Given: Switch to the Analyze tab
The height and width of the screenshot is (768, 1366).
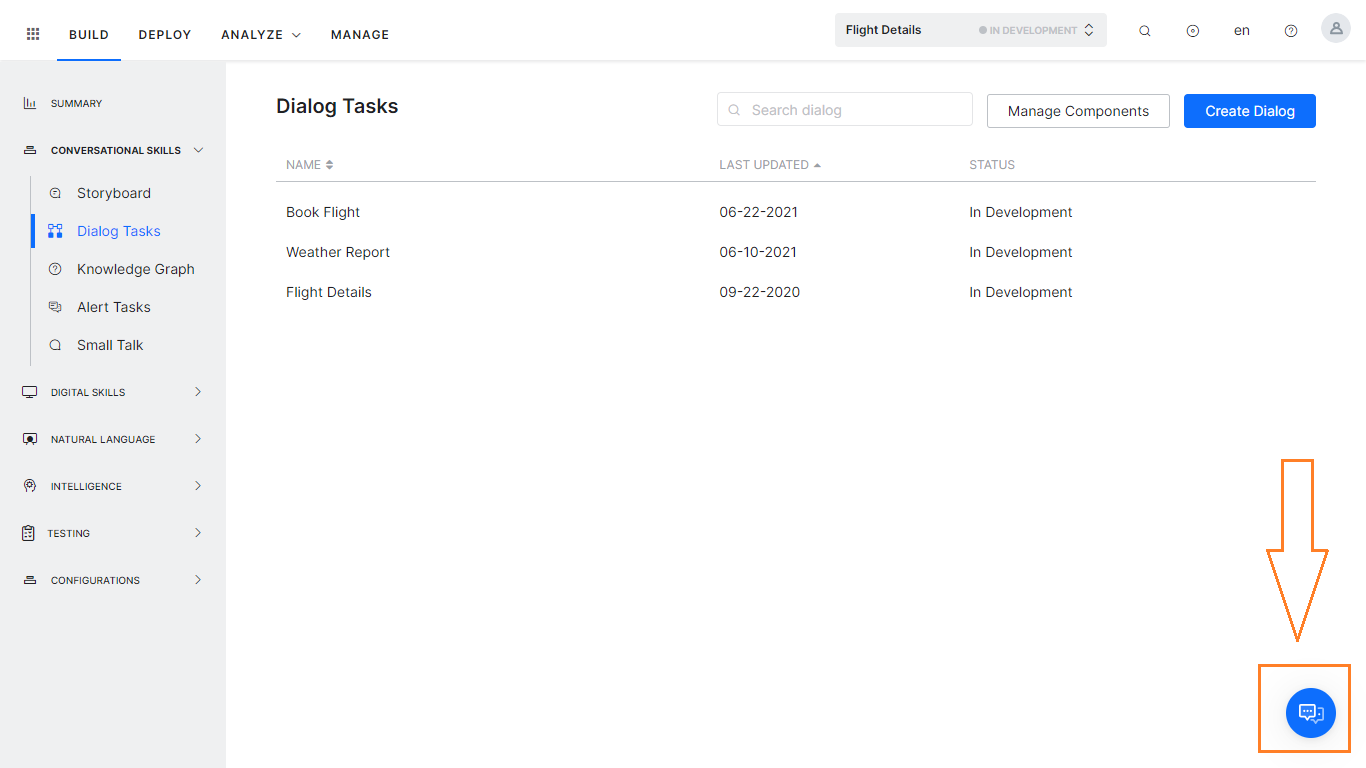Looking at the screenshot, I should pos(252,35).
